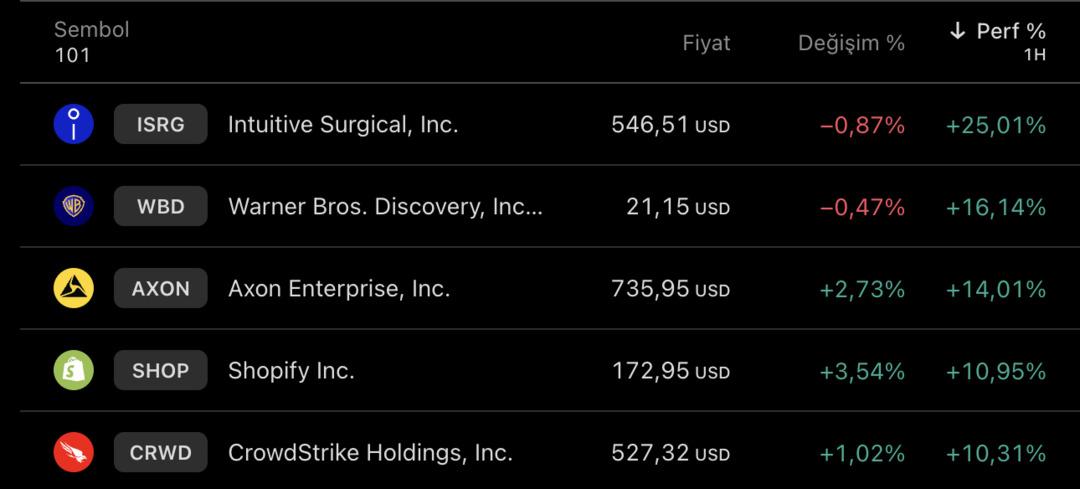Sort by the Fiyat column header

tap(706, 43)
